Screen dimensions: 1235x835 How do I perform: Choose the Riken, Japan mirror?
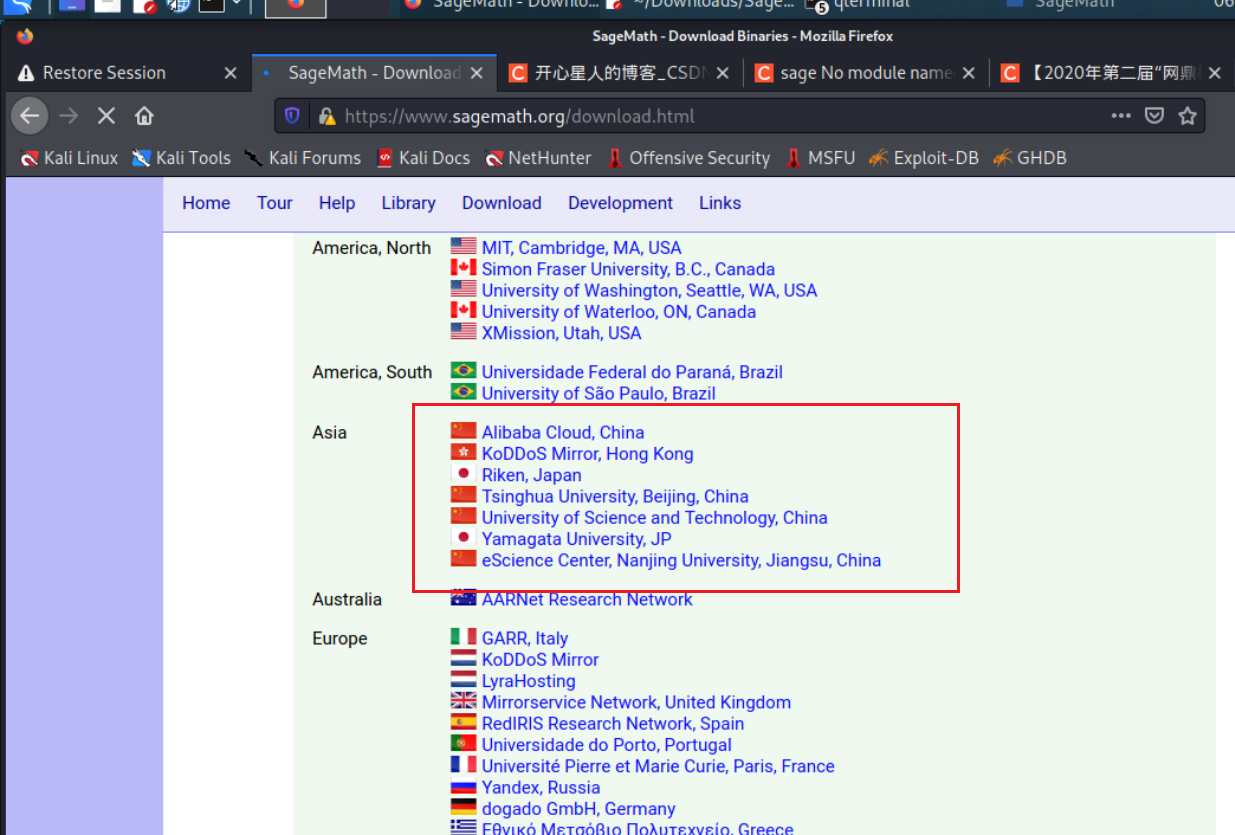(531, 475)
